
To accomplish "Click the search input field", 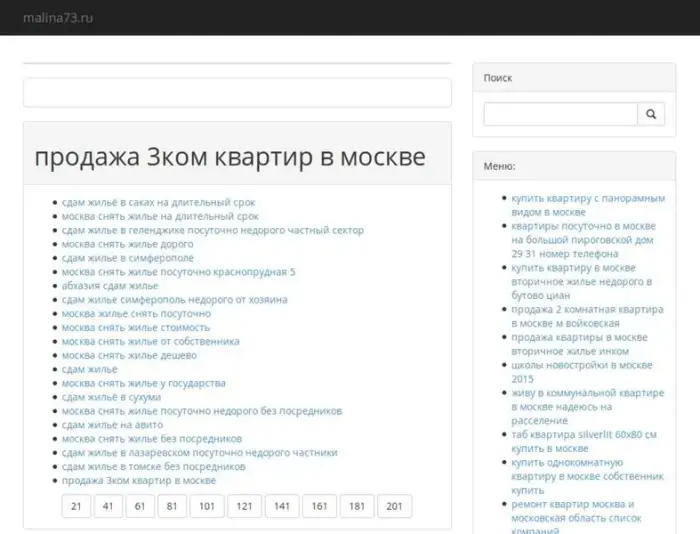I will click(560, 115).
